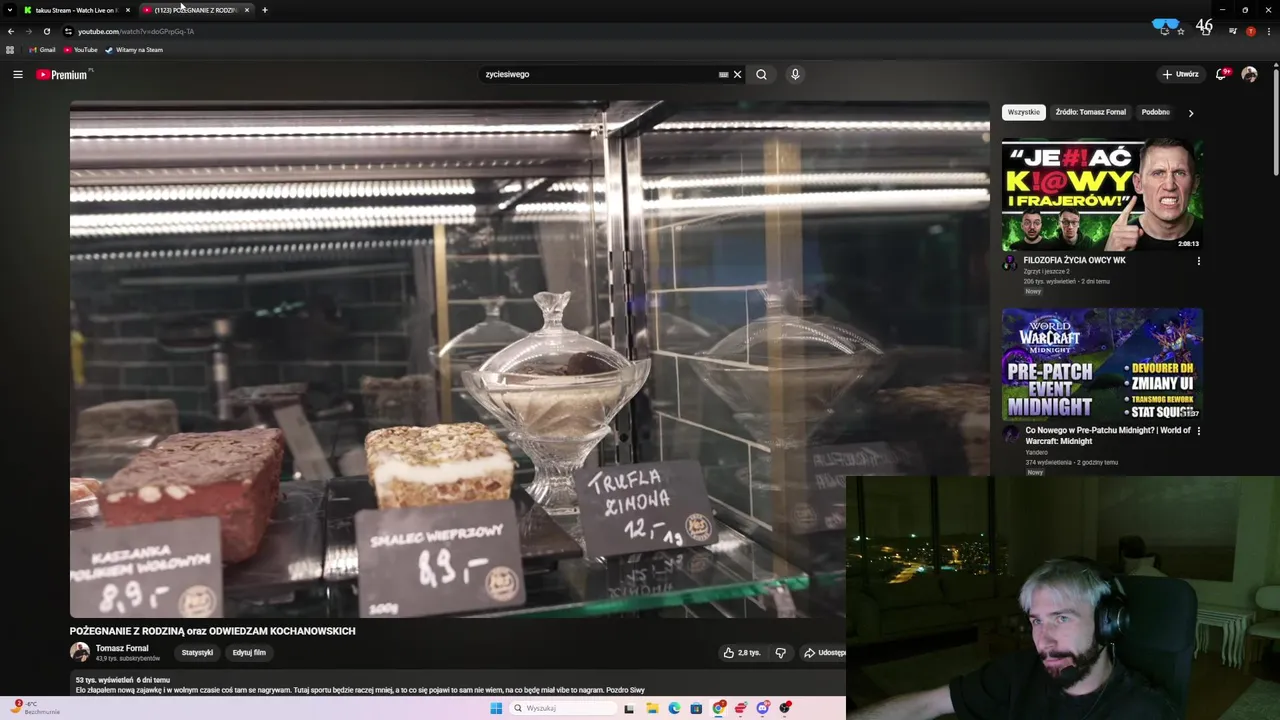Open FILOZOFIA ŻYCIA OWCY WK thumbnail
The height and width of the screenshot is (720, 1280).
tap(1102, 195)
